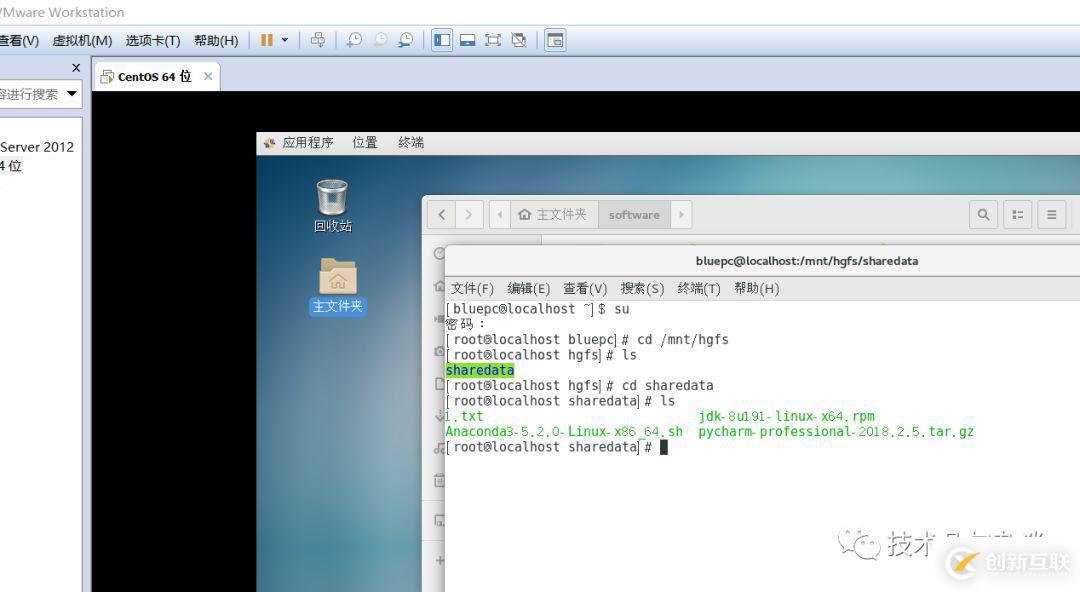Open the 终端 menu on top panel
The height and width of the screenshot is (592, 1080).
point(411,143)
